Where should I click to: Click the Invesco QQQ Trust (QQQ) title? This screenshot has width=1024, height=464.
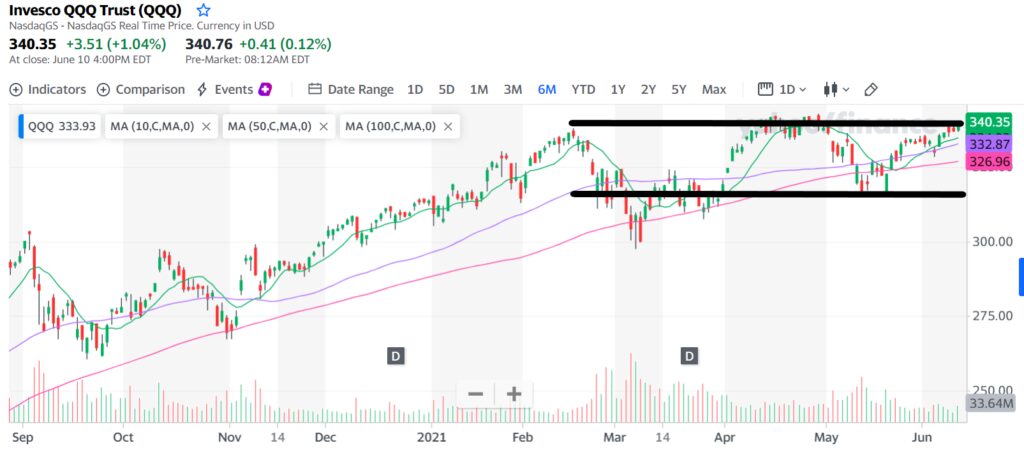95,10
